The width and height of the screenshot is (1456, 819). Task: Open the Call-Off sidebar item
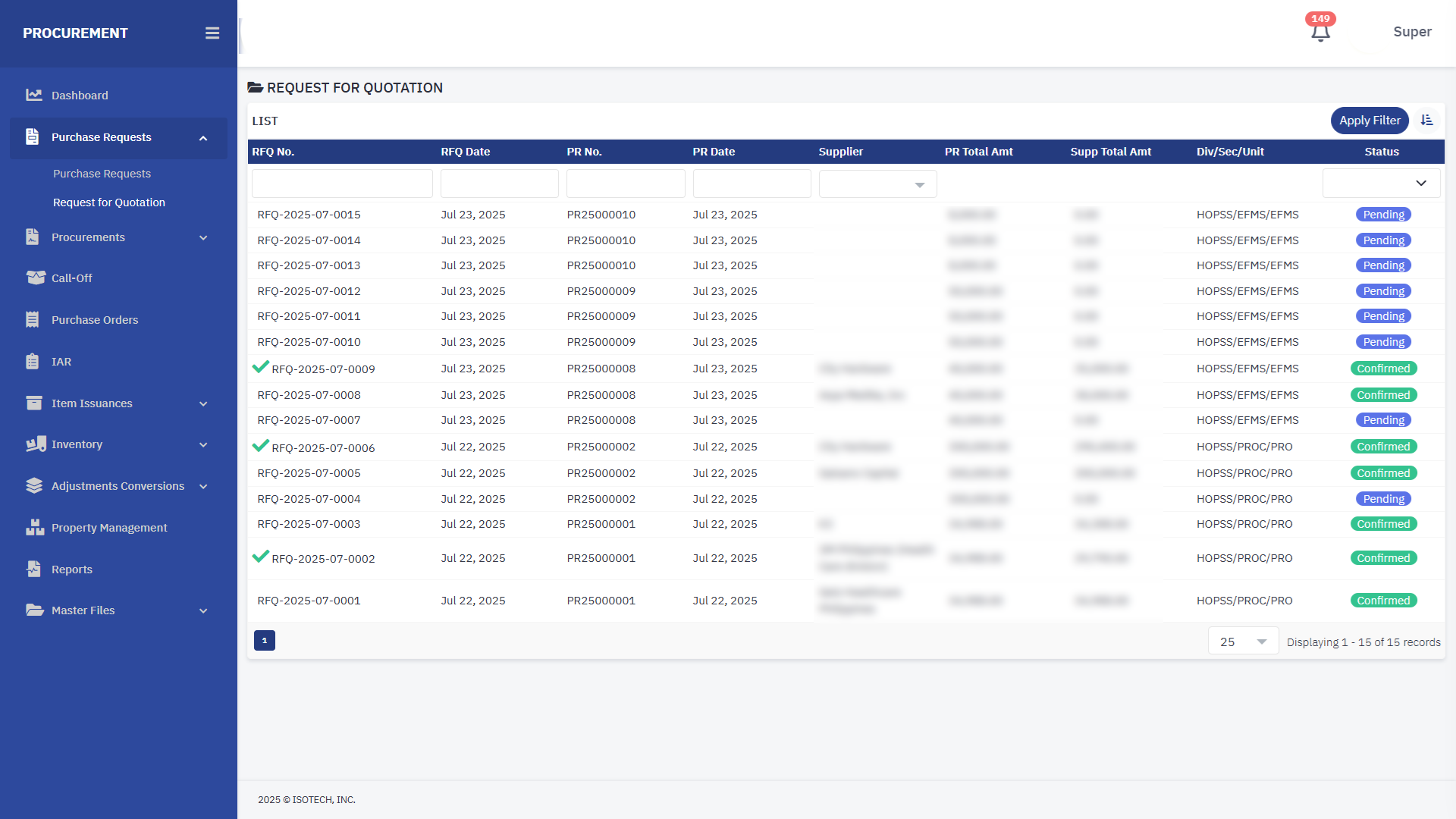[71, 278]
